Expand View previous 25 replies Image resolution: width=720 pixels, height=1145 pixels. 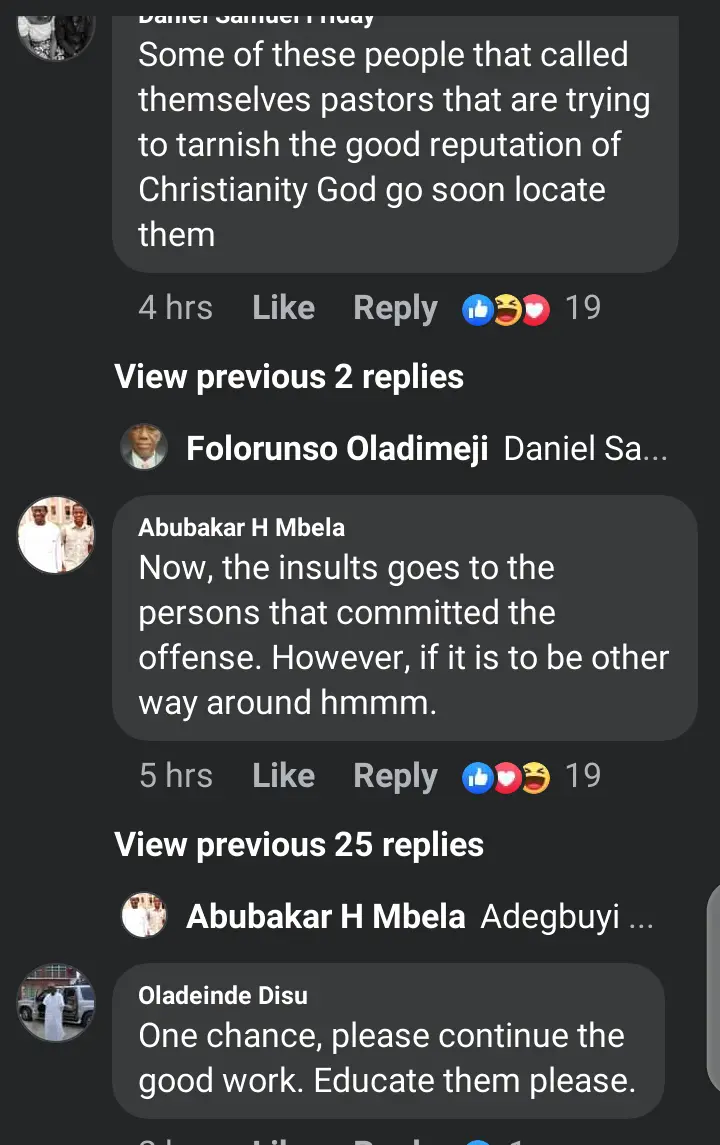pyautogui.click(x=299, y=844)
